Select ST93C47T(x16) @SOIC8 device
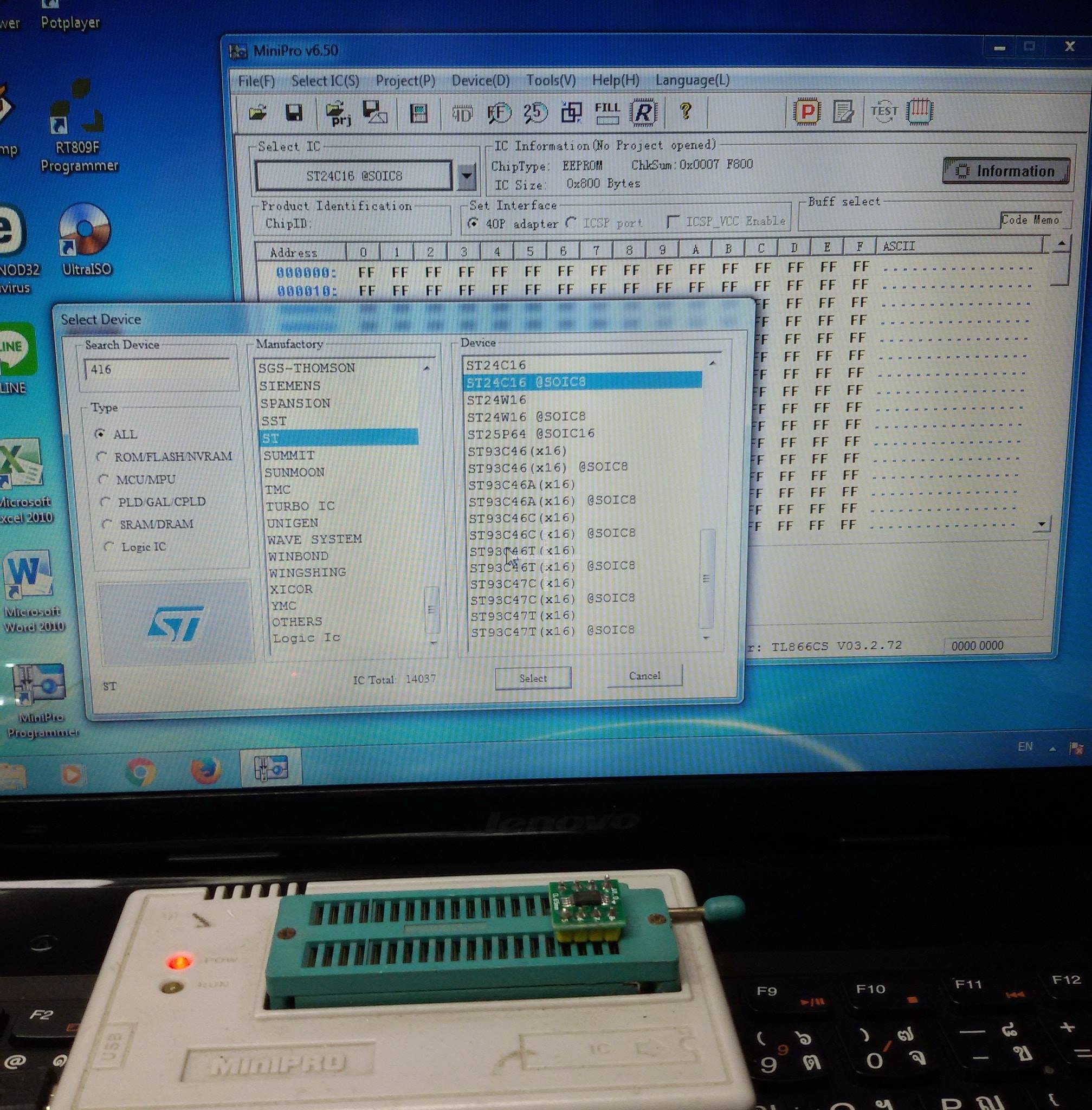 [553, 631]
